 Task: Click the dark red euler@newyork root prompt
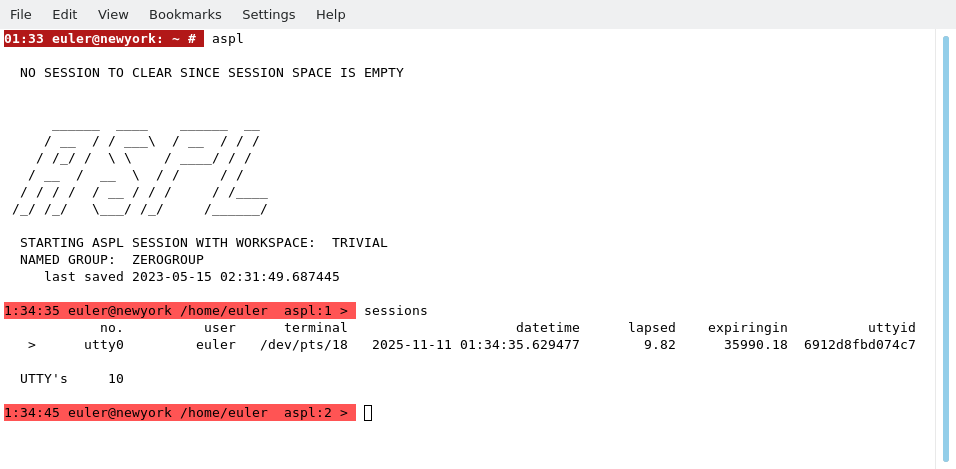pos(104,39)
